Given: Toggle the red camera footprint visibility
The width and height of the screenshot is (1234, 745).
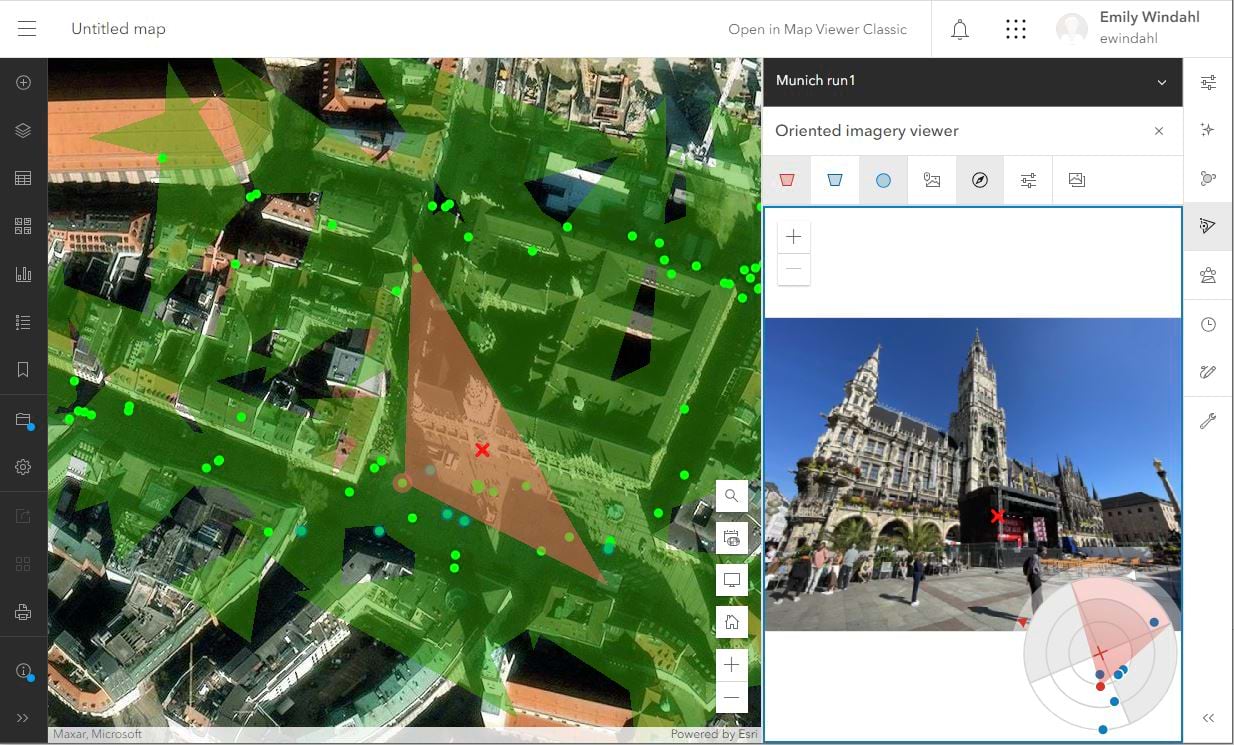Looking at the screenshot, I should coord(787,180).
